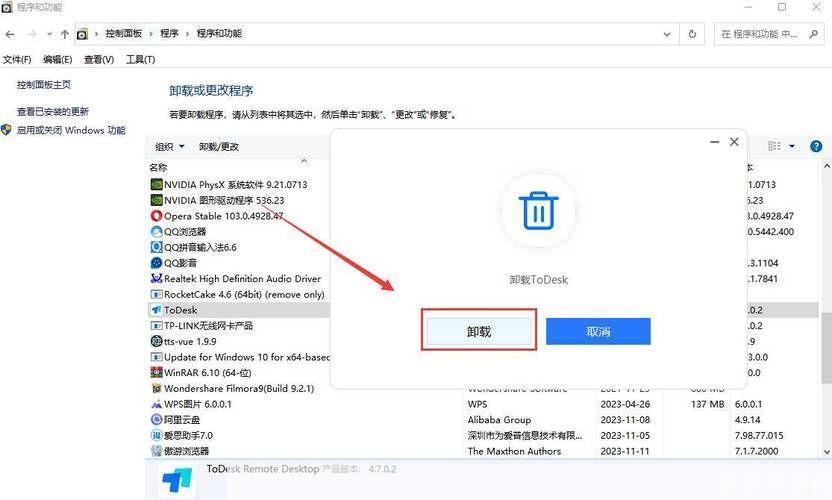This screenshot has height=500, width=832.
Task: Click install date 2023-04-26
Action: (x=625, y=404)
